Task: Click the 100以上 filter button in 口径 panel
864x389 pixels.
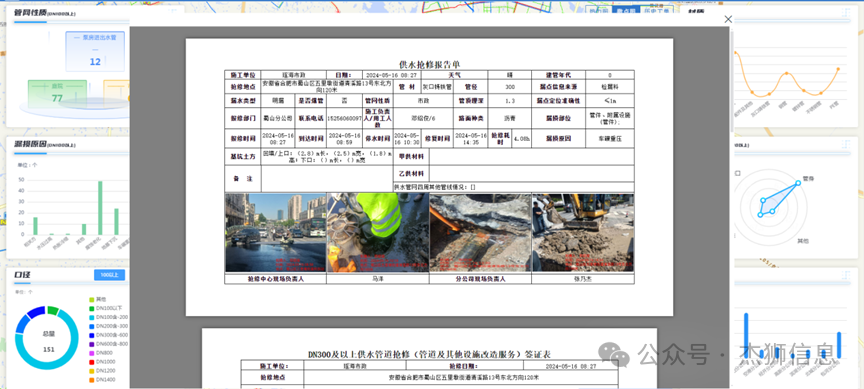Action: coord(109,275)
